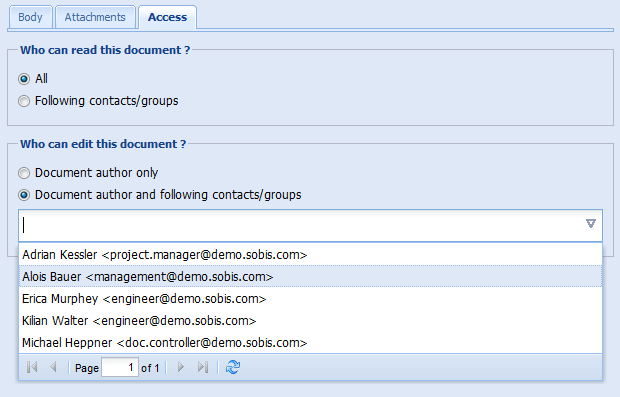The width and height of the screenshot is (620, 397).
Task: Switch to the Body tab
Action: coord(30,17)
